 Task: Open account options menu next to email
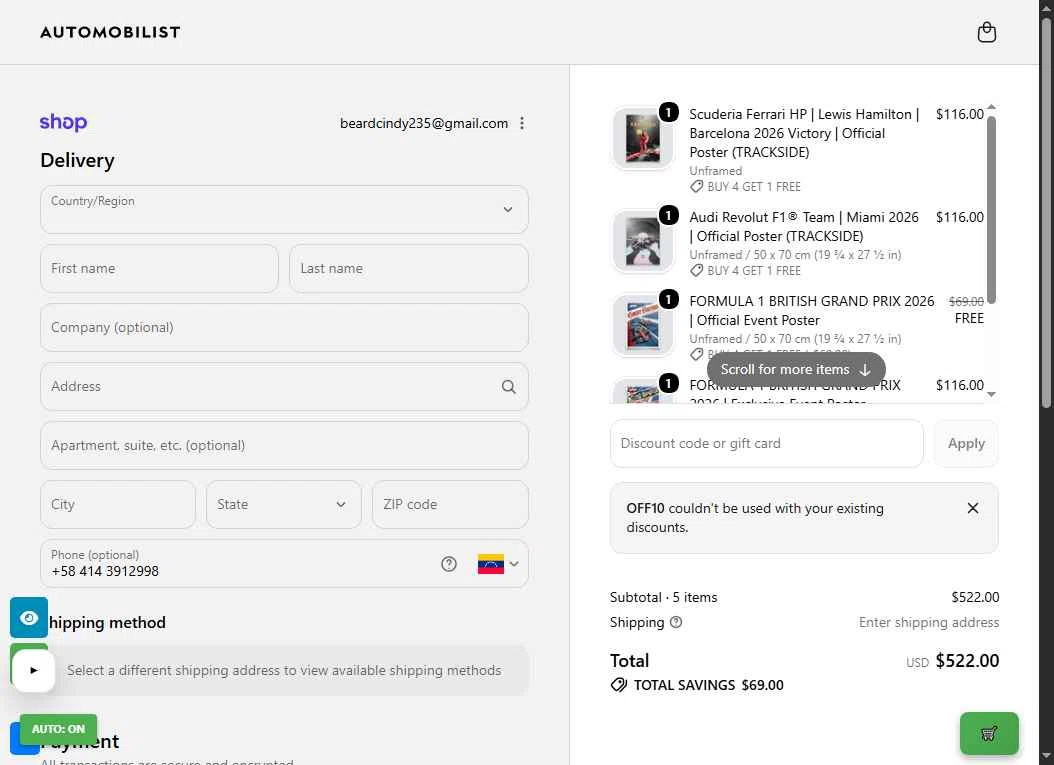point(522,123)
